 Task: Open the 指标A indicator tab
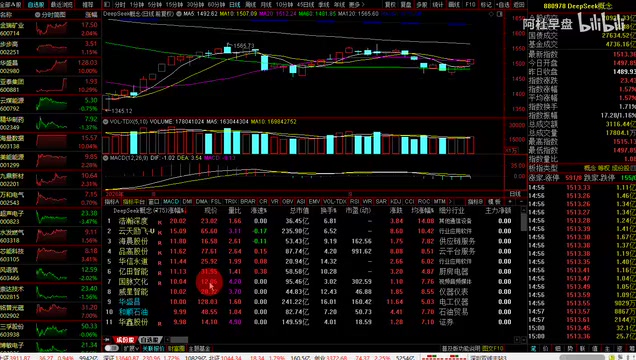click(112, 201)
